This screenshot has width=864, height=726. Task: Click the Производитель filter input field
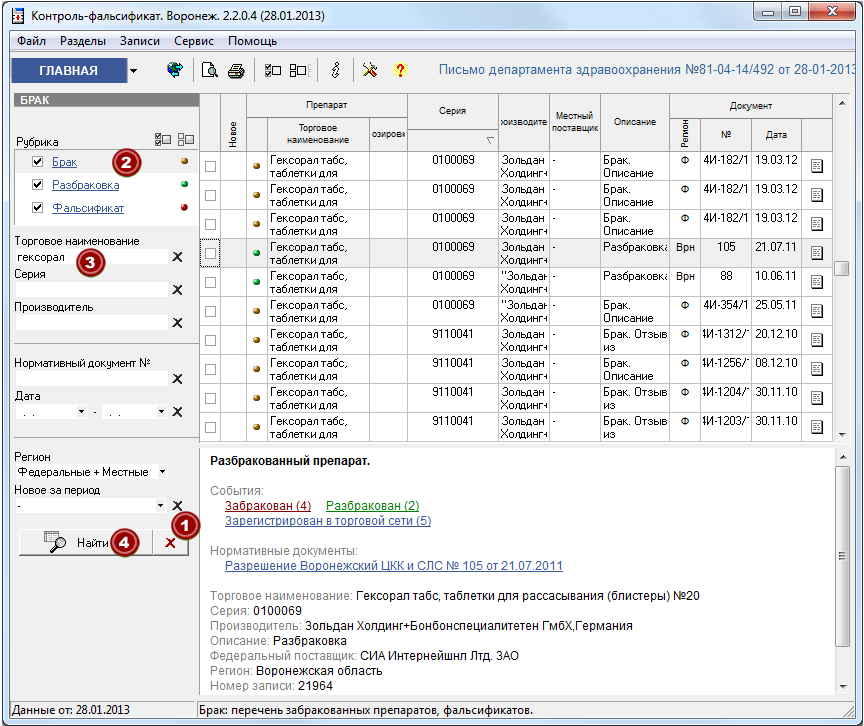coord(91,323)
